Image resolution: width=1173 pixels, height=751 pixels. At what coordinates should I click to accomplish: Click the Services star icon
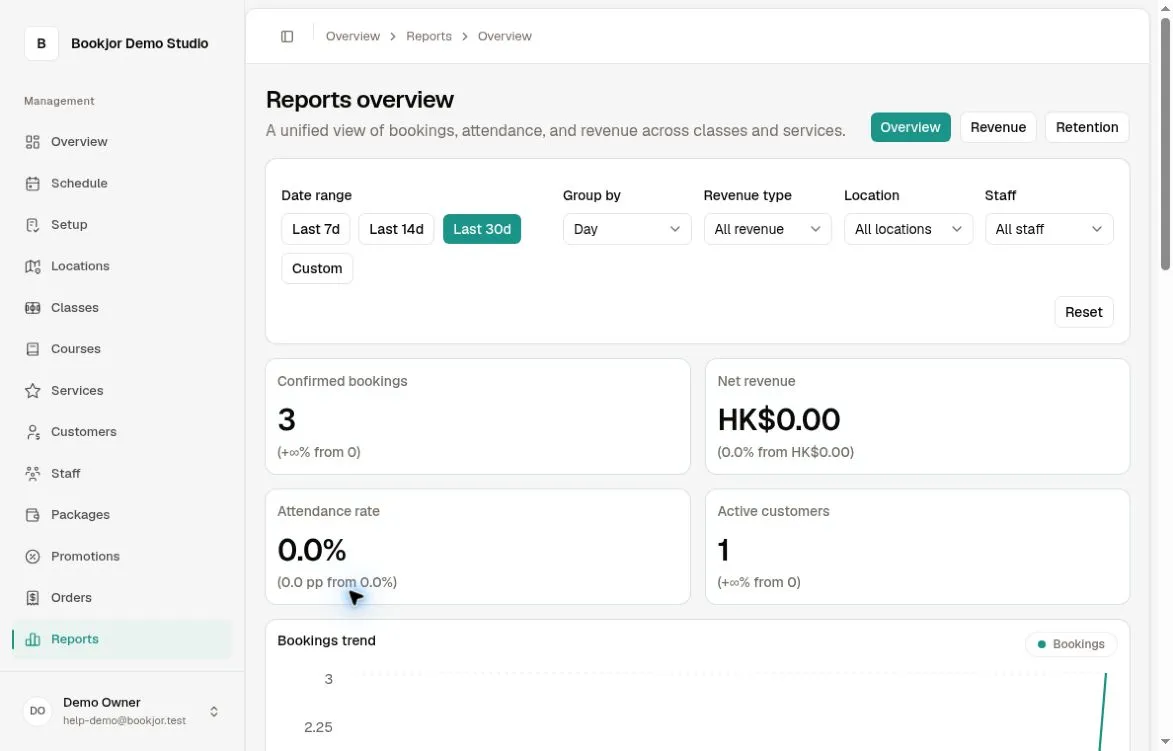[x=32, y=390]
